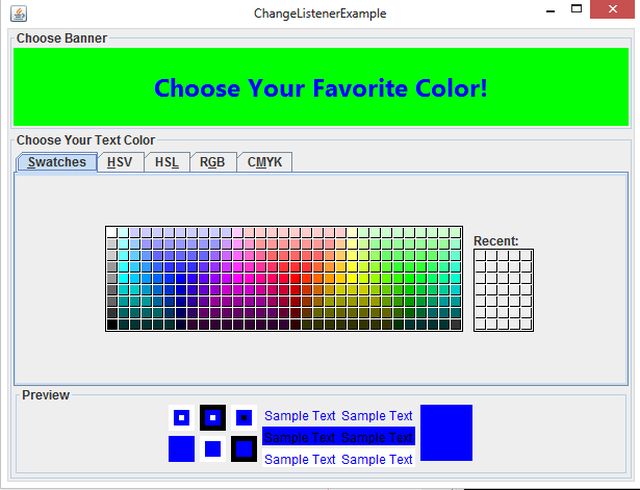This screenshot has width=640, height=490.
Task: Click the large solid blue preview square
Action: pyautogui.click(x=446, y=433)
